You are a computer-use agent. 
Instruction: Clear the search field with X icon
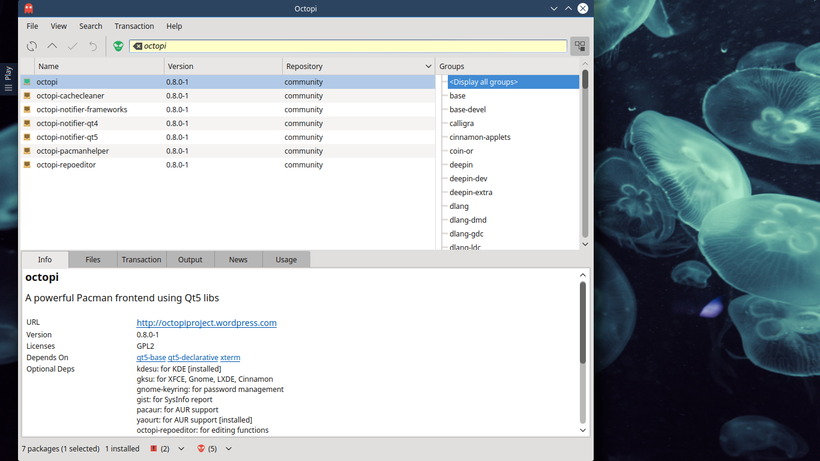(x=137, y=46)
